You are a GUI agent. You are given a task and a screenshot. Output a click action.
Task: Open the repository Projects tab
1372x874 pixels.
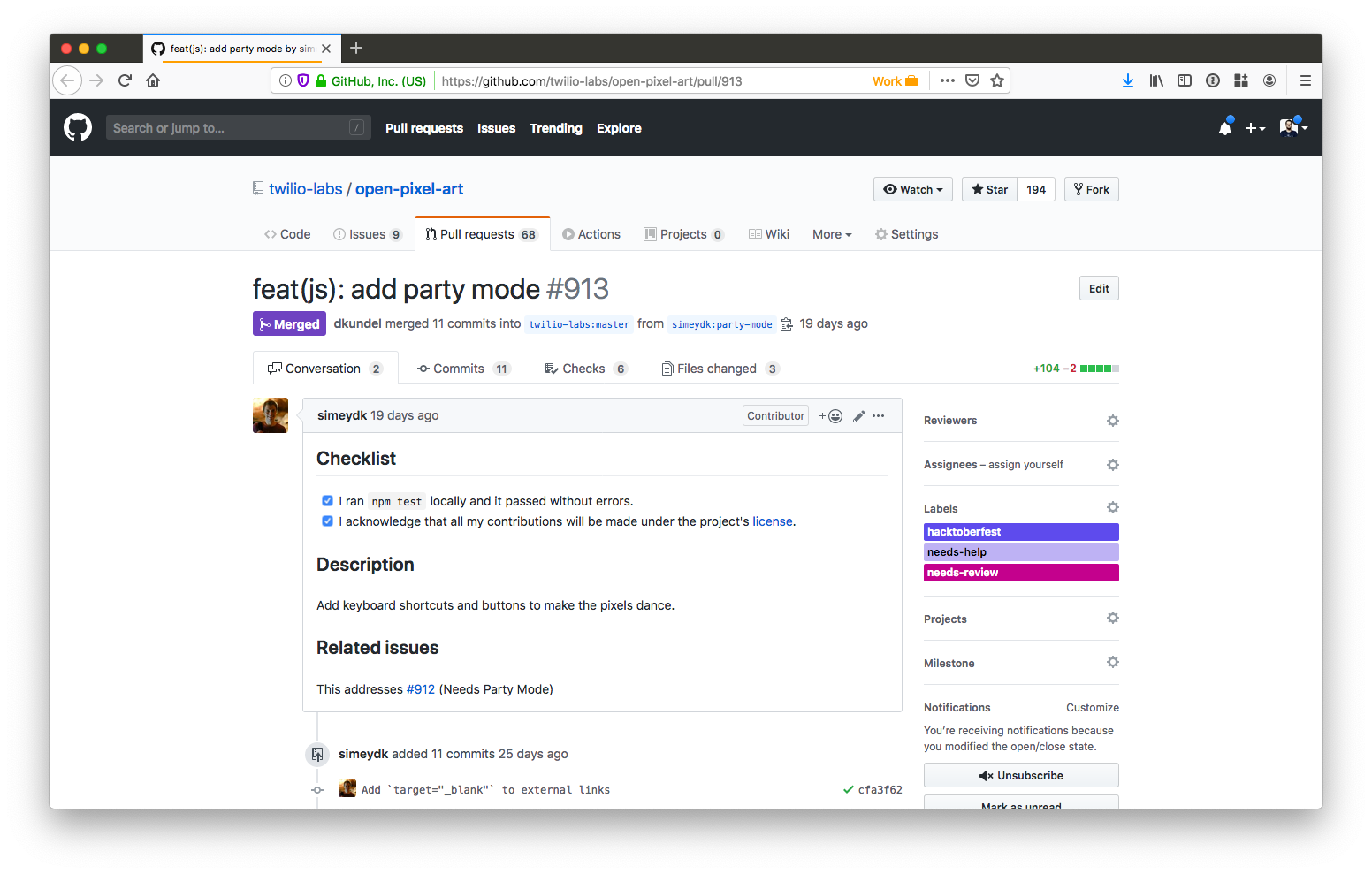point(684,234)
